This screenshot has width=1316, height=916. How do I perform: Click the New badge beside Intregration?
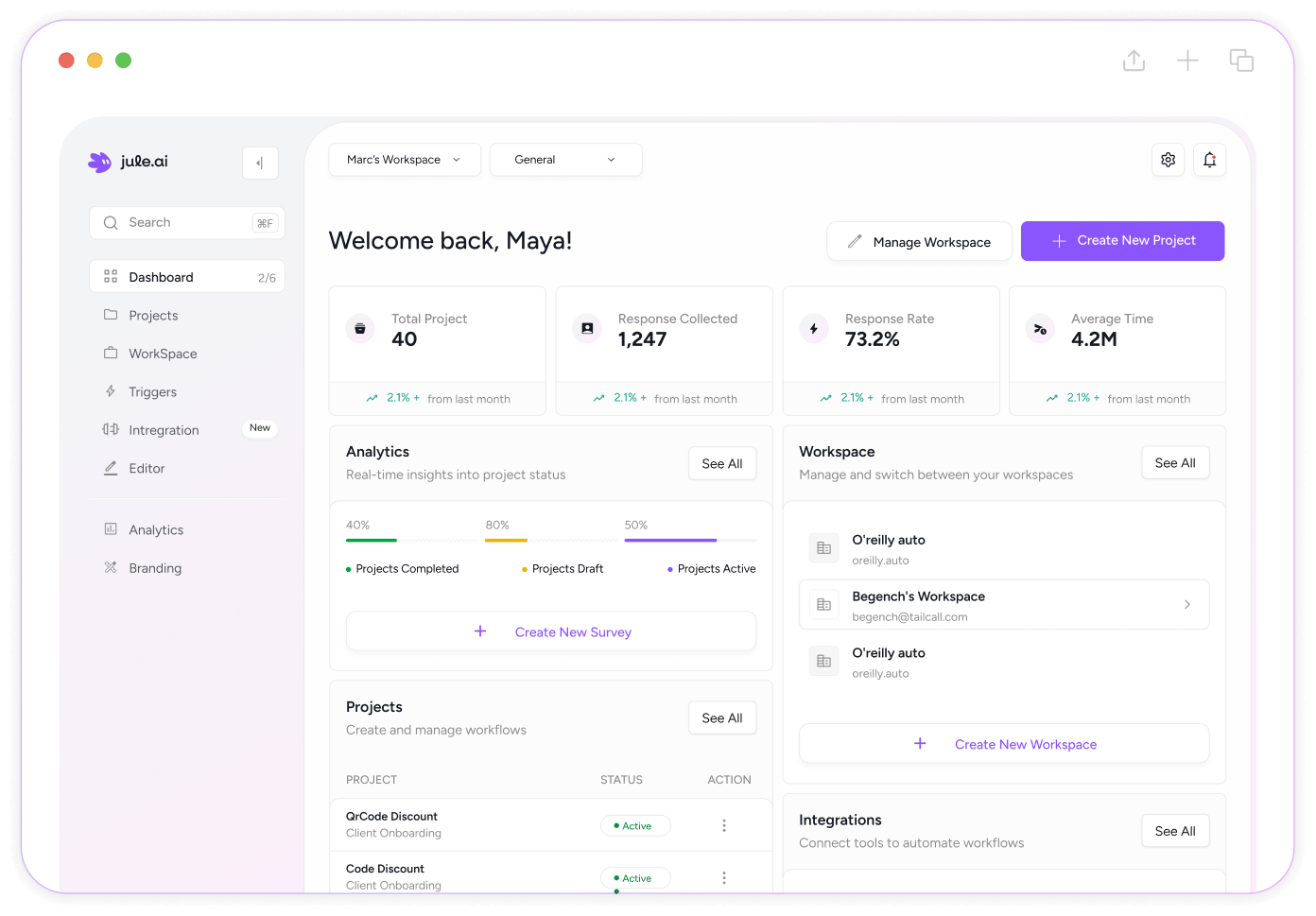coord(260,428)
